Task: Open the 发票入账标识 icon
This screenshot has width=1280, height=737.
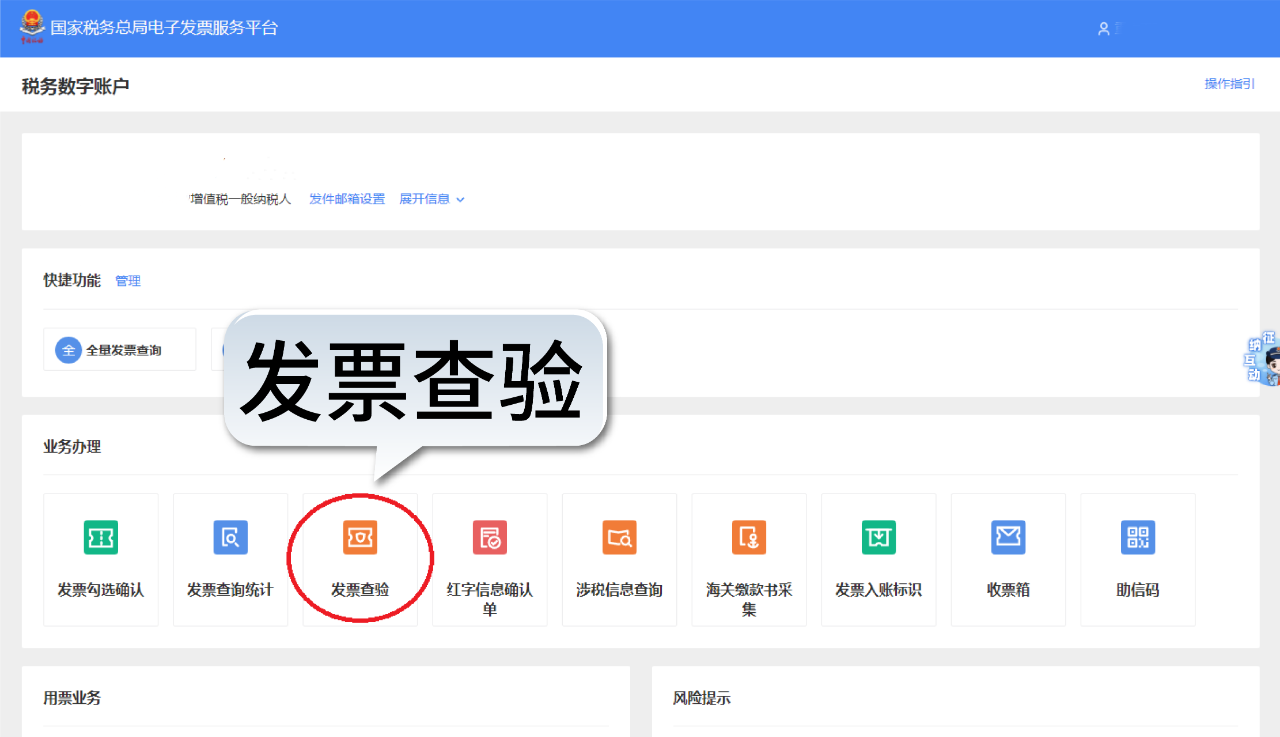Action: click(878, 538)
